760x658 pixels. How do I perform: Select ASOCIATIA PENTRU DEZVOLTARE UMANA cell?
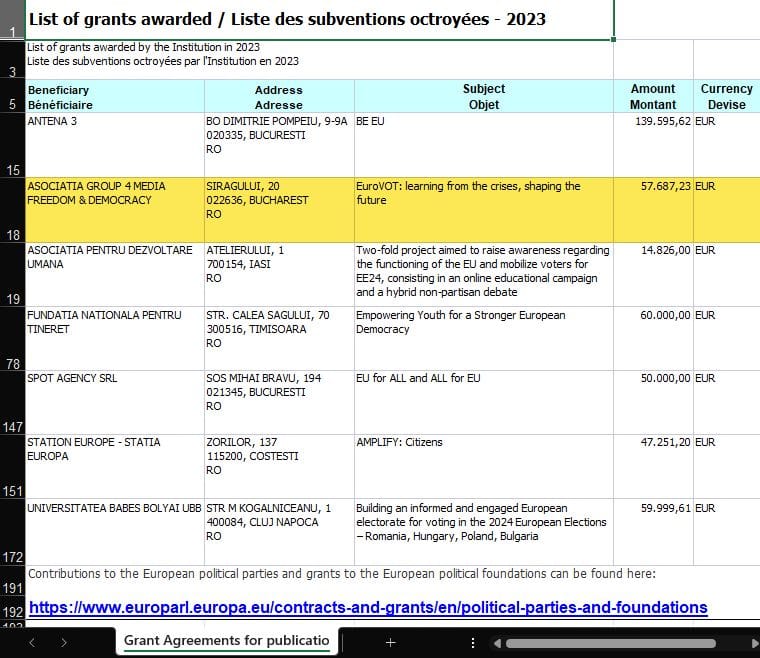coord(115,274)
